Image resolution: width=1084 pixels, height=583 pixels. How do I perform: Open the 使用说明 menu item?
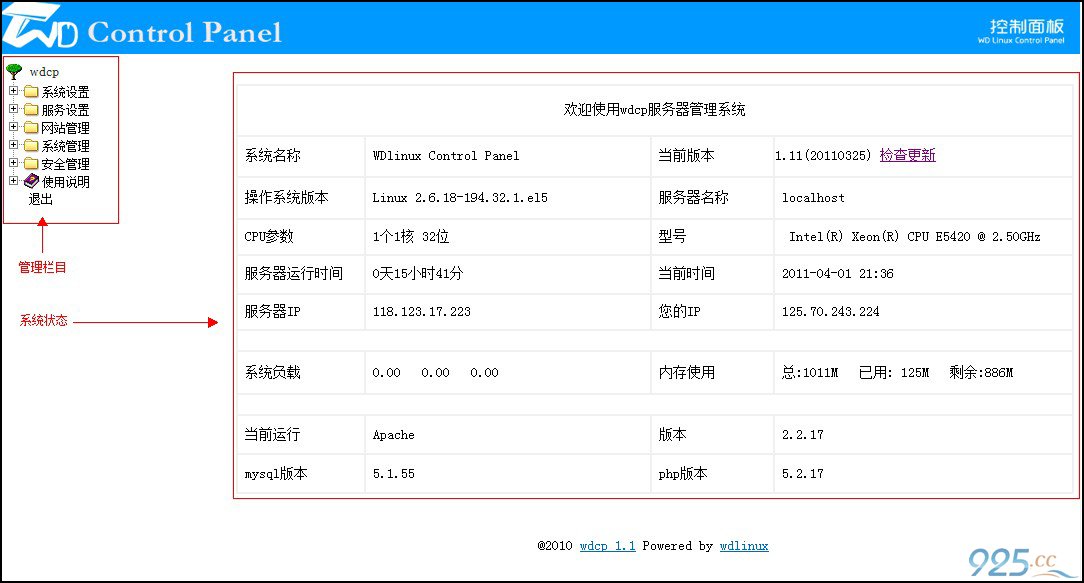pyautogui.click(x=65, y=182)
